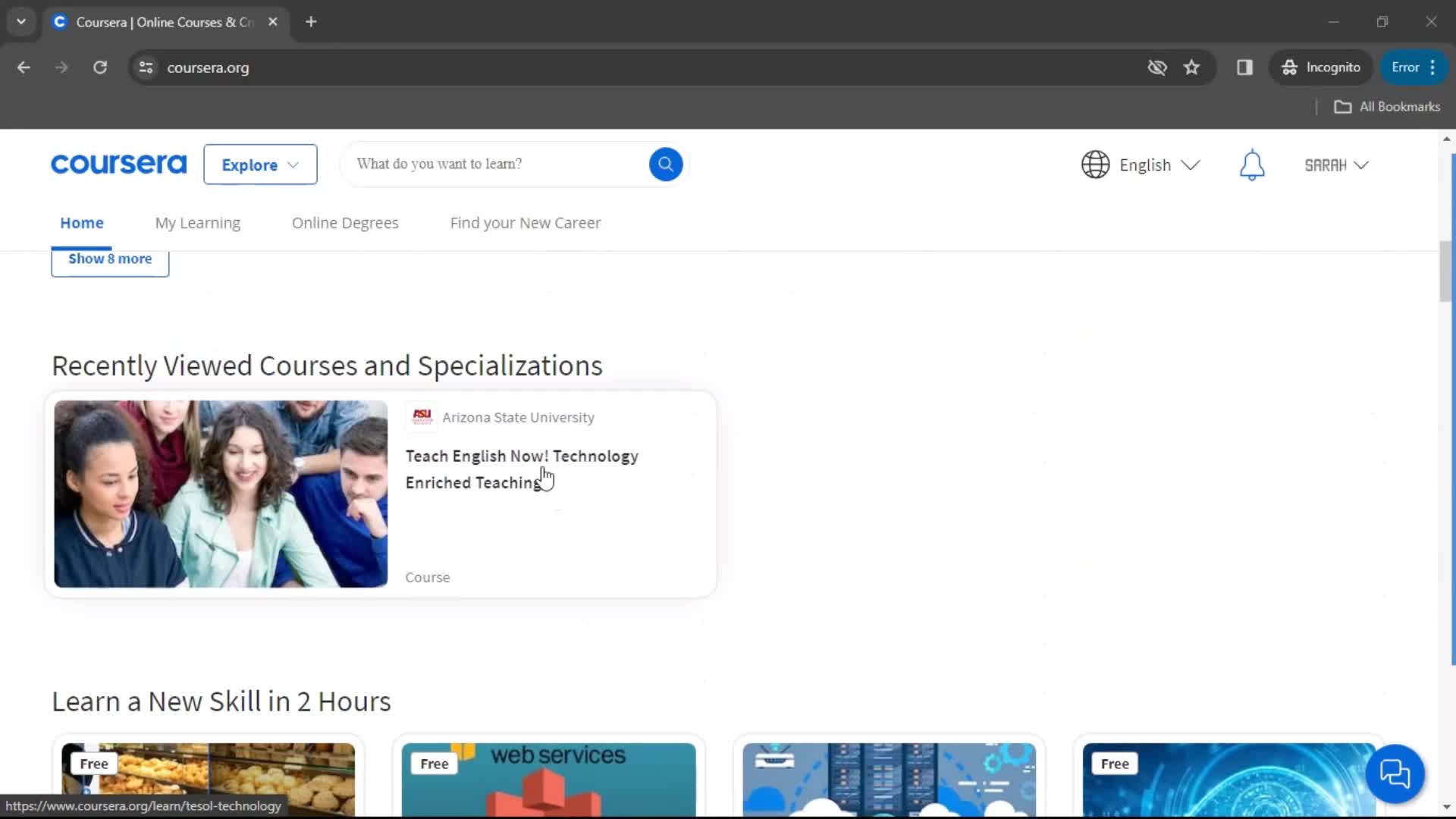This screenshot has height=819, width=1456.
Task: Click the page vertical scrollbar thumb
Action: point(1446,271)
